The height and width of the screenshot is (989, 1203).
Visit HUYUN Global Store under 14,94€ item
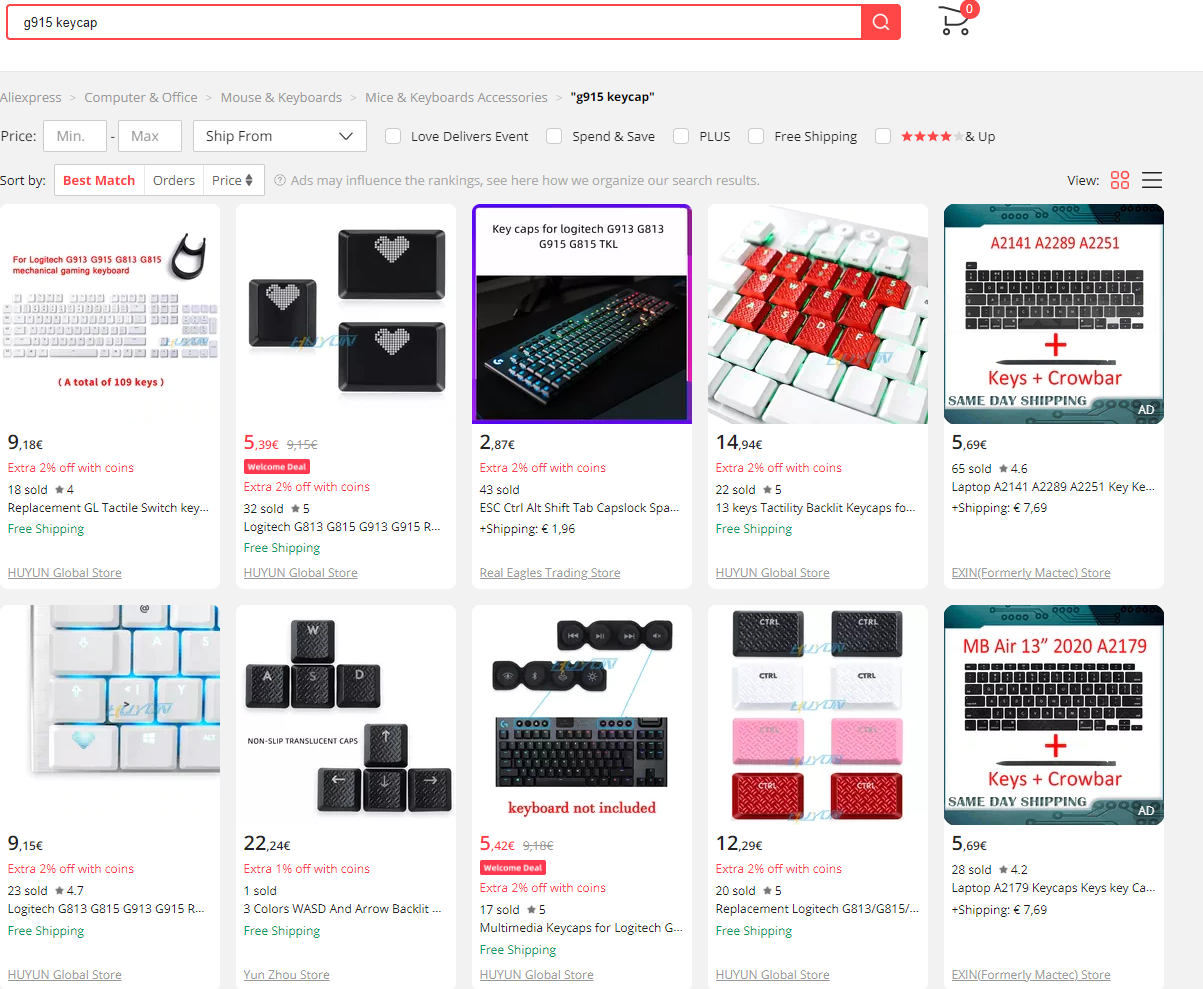click(x=773, y=573)
